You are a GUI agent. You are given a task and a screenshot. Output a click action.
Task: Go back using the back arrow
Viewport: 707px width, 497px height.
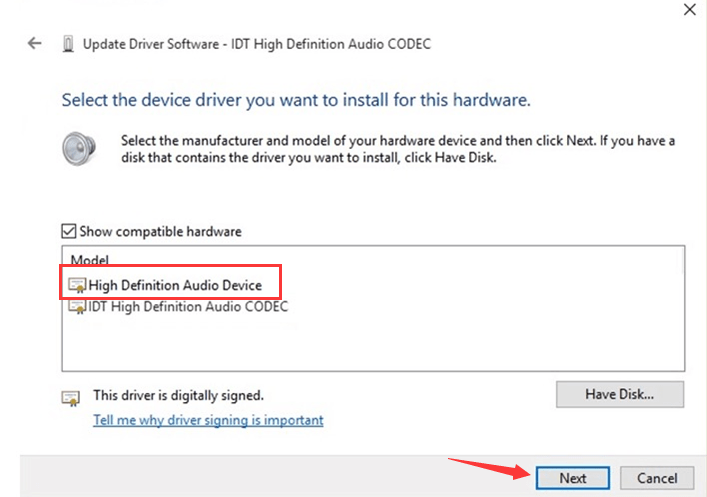35,44
